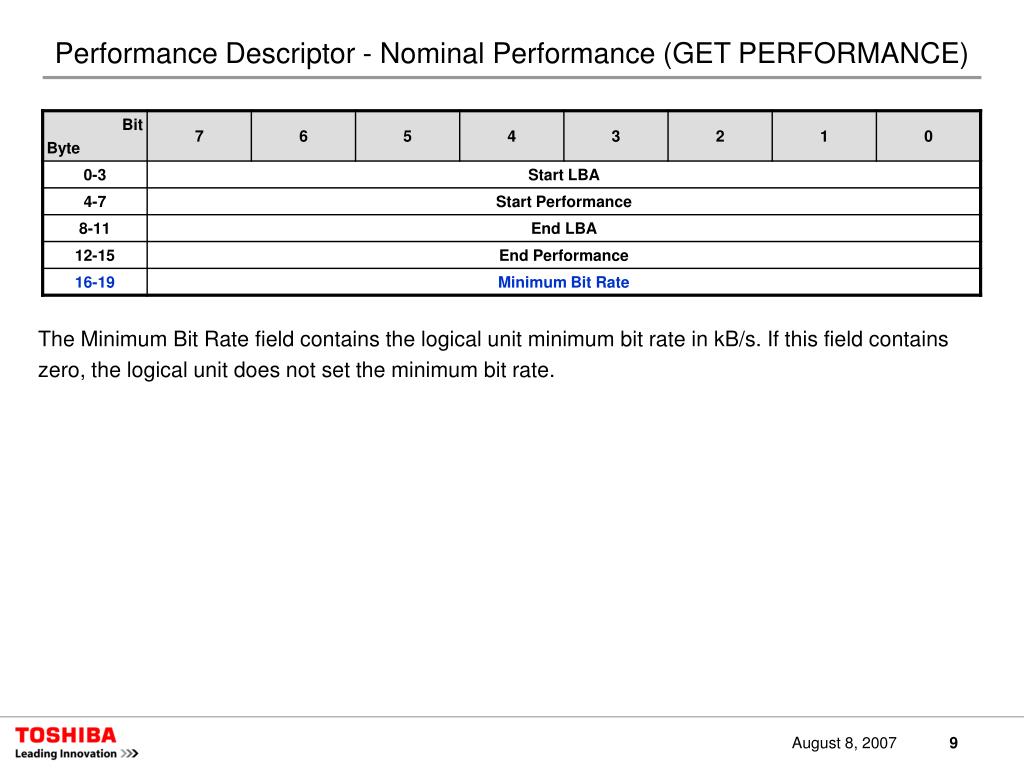Image resolution: width=1024 pixels, height=768 pixels.
Task: Select the bit 3 column header
Action: click(x=616, y=136)
